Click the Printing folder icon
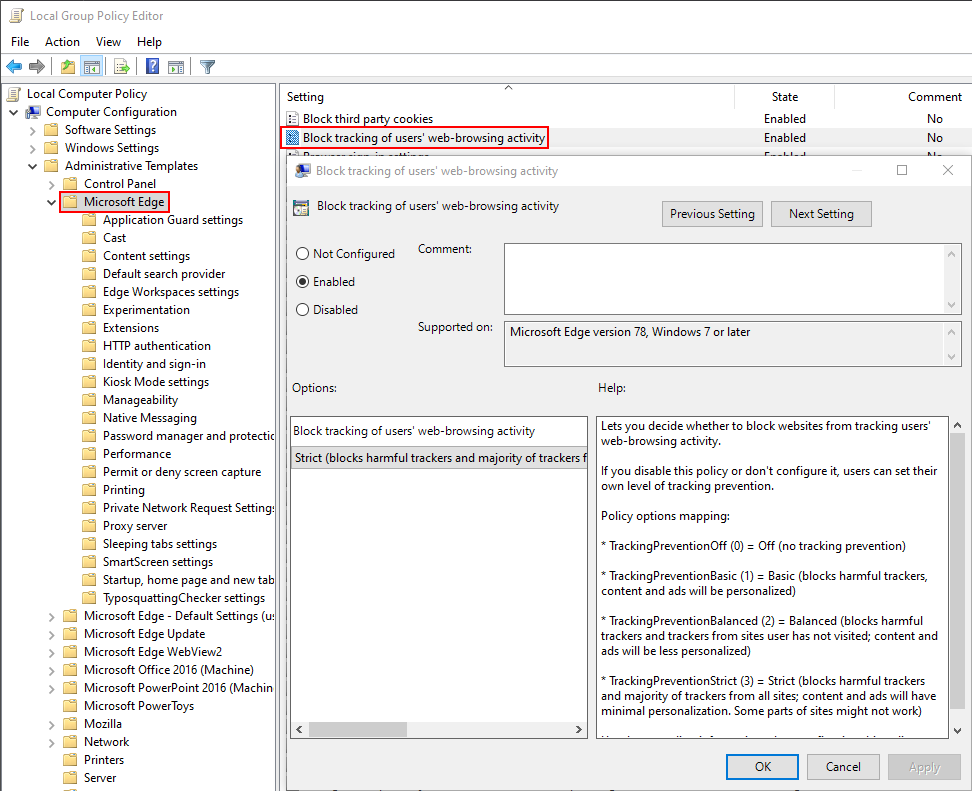Screen dimensions: 972x791 (89, 489)
